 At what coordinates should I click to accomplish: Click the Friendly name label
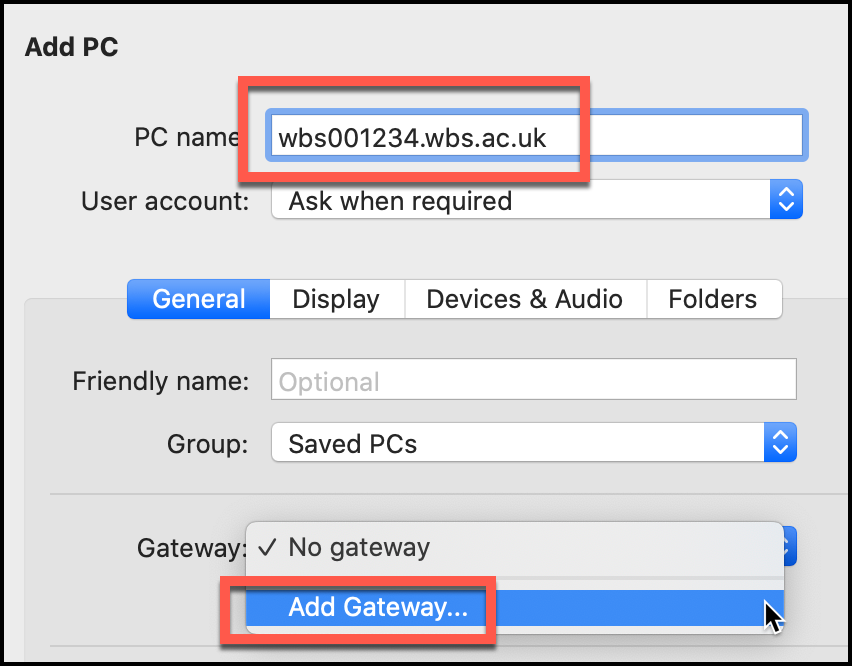tap(160, 381)
